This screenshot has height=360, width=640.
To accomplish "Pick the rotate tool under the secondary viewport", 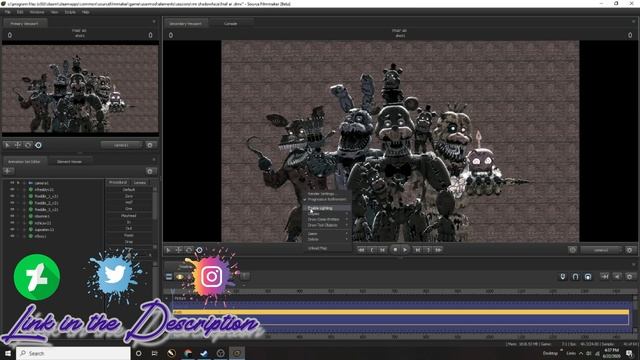I will click(x=189, y=250).
